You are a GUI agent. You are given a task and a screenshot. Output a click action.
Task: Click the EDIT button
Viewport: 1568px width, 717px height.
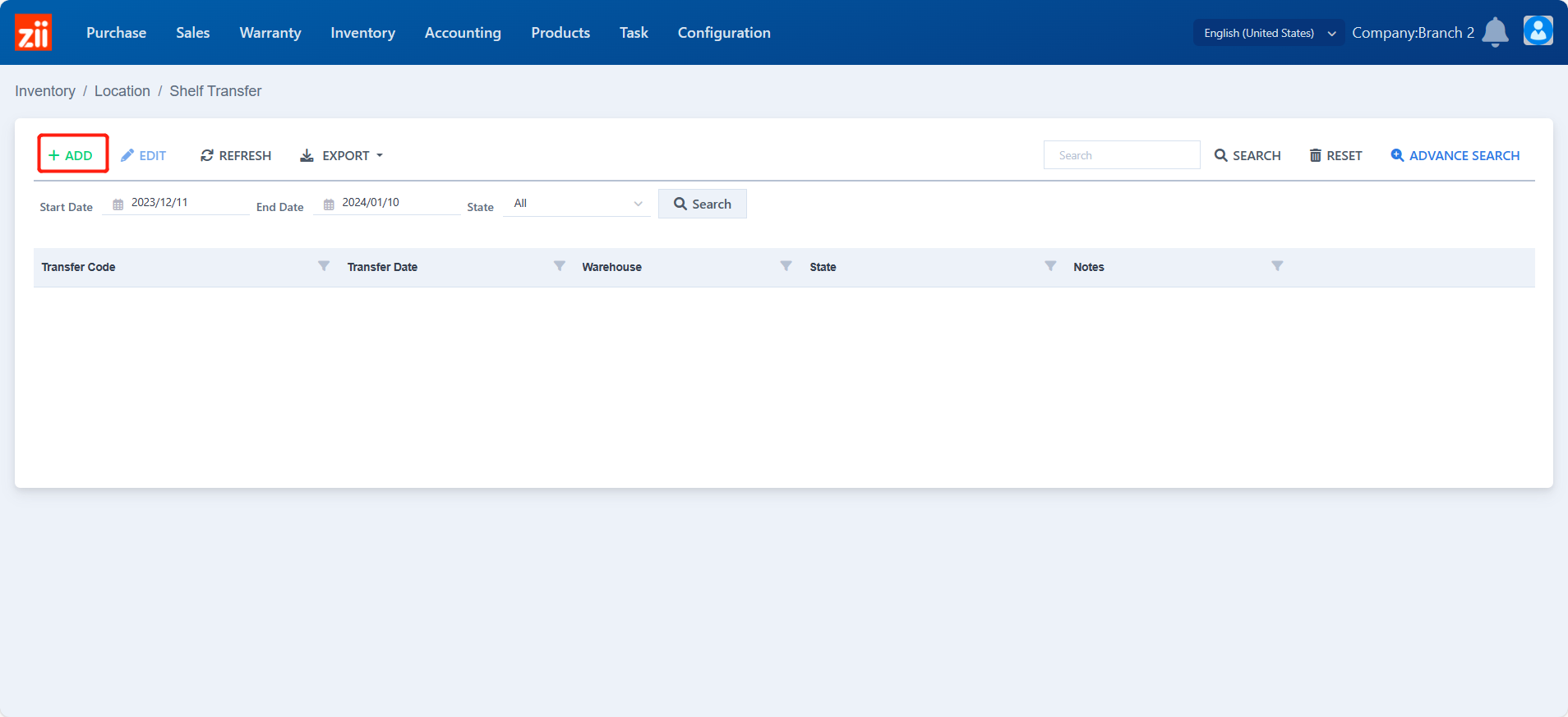click(x=144, y=155)
